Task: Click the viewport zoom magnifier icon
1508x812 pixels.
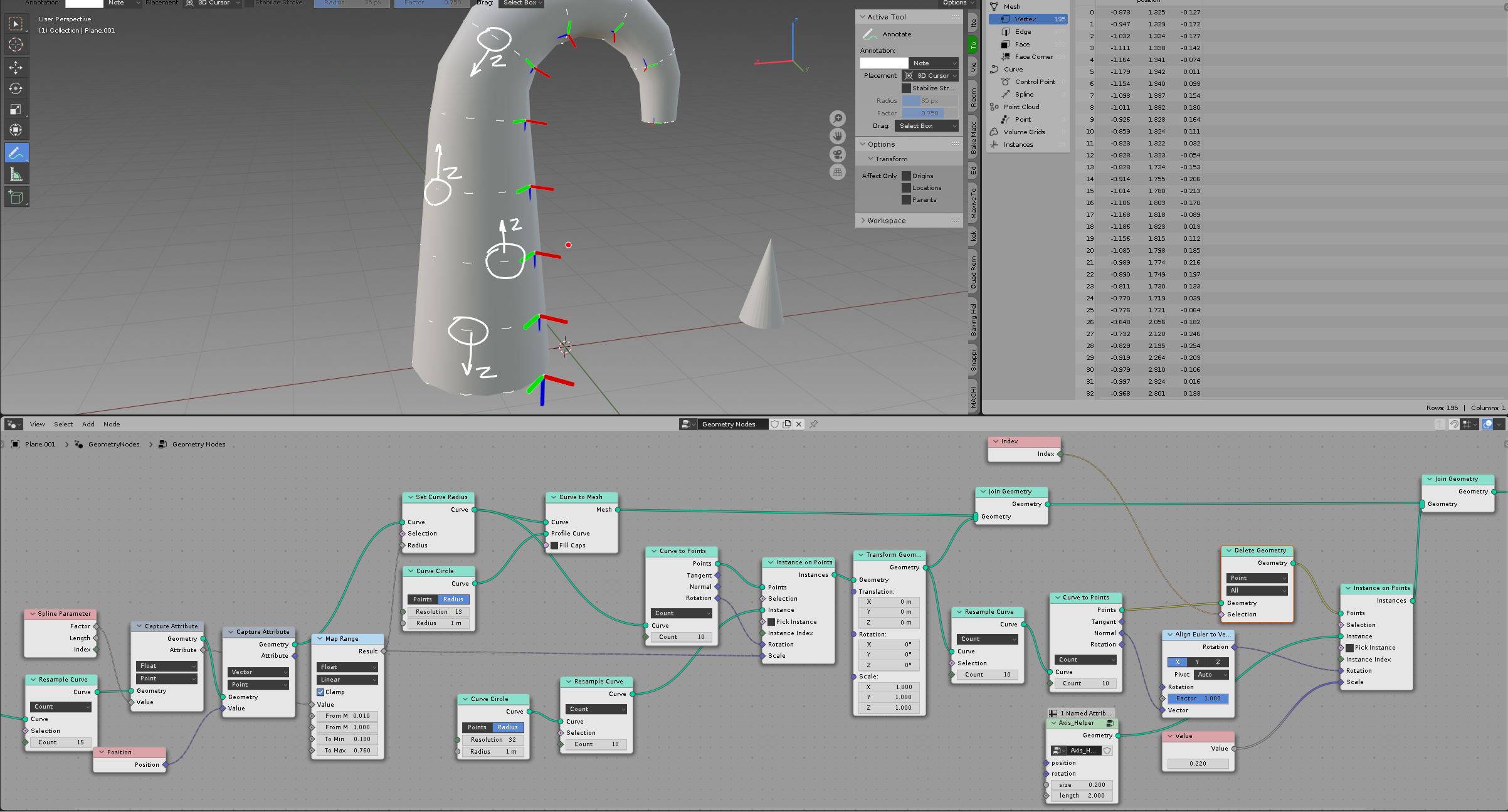Action: pos(838,119)
